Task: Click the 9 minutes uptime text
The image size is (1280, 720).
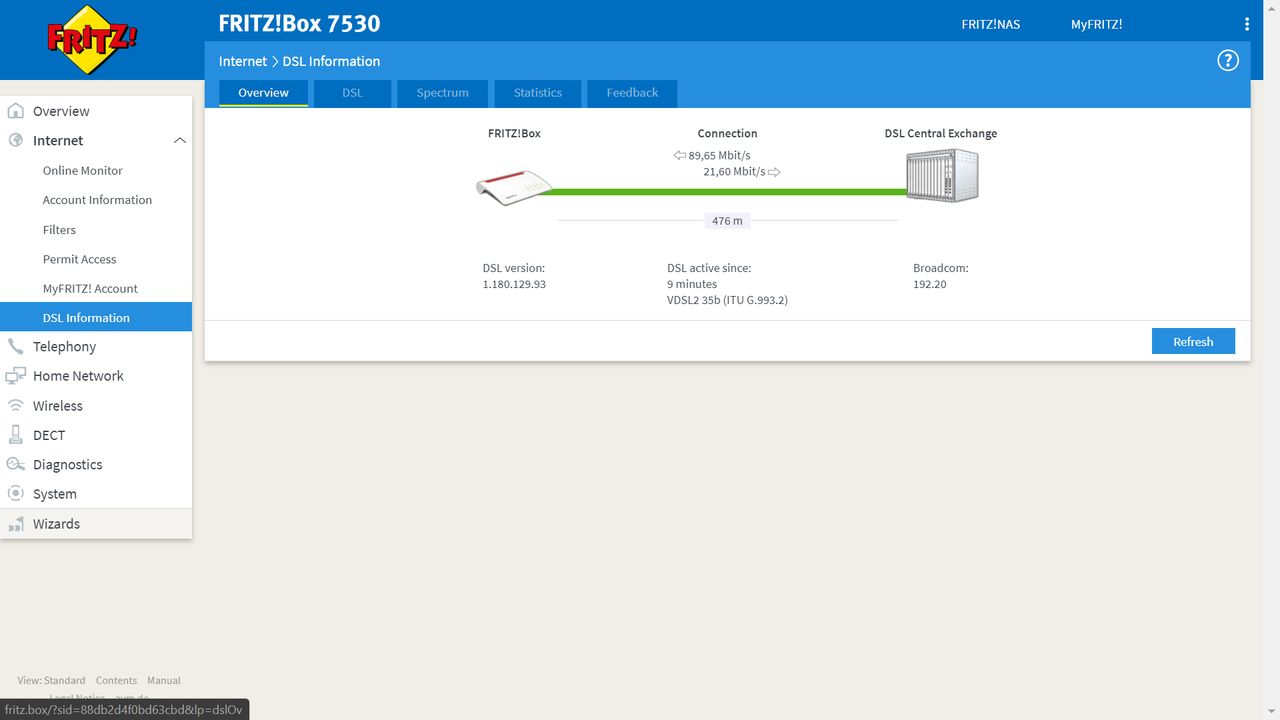Action: click(692, 284)
